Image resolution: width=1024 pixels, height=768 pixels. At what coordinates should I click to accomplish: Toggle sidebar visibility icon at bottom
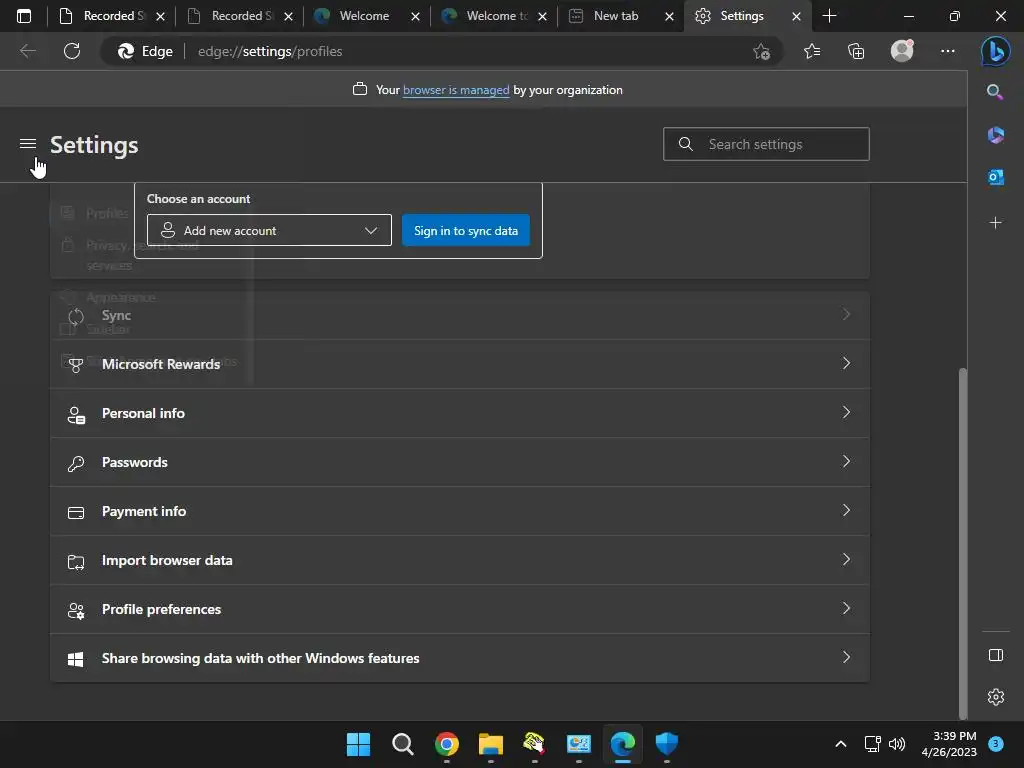click(995, 655)
